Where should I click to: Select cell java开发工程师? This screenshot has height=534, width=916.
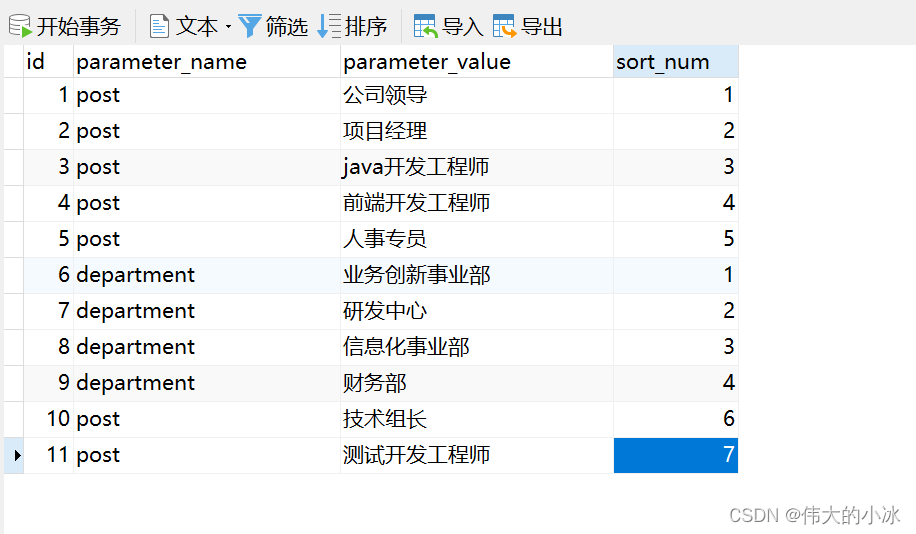click(x=477, y=167)
